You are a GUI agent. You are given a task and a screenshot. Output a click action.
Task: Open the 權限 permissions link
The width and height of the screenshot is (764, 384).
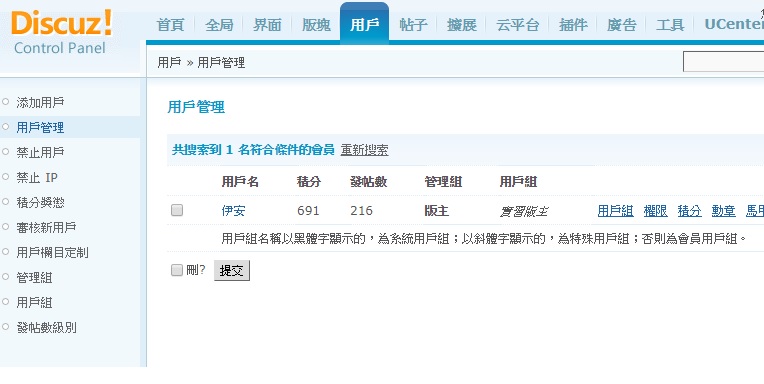pyautogui.click(x=655, y=211)
